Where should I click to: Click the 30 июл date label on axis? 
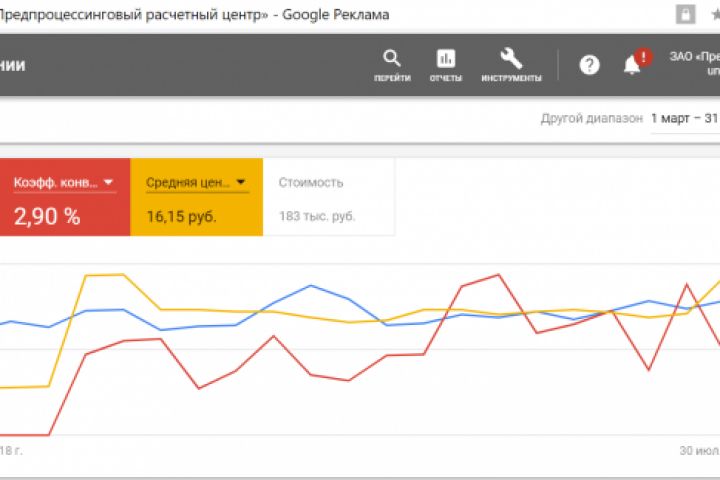699,451
